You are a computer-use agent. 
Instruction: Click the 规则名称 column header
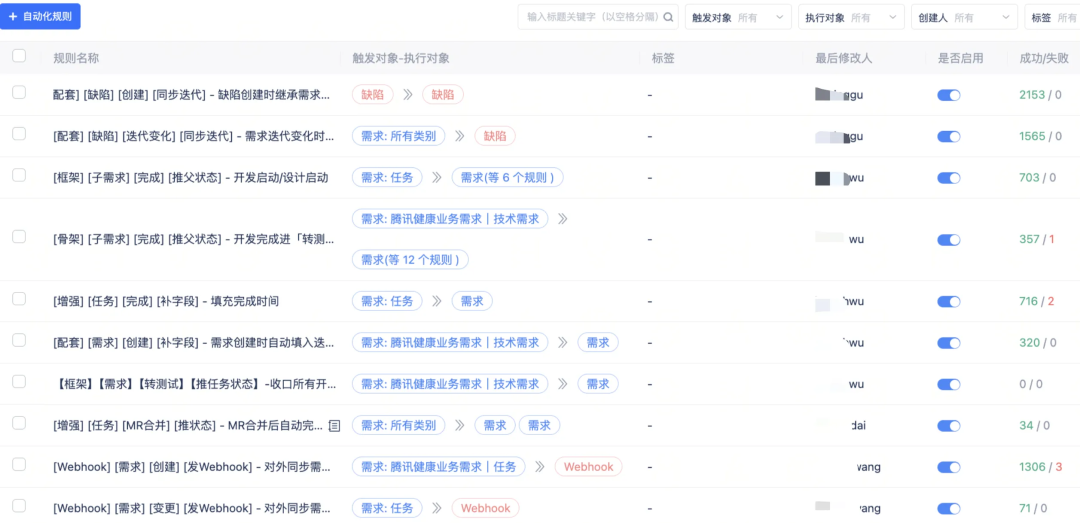[76, 58]
